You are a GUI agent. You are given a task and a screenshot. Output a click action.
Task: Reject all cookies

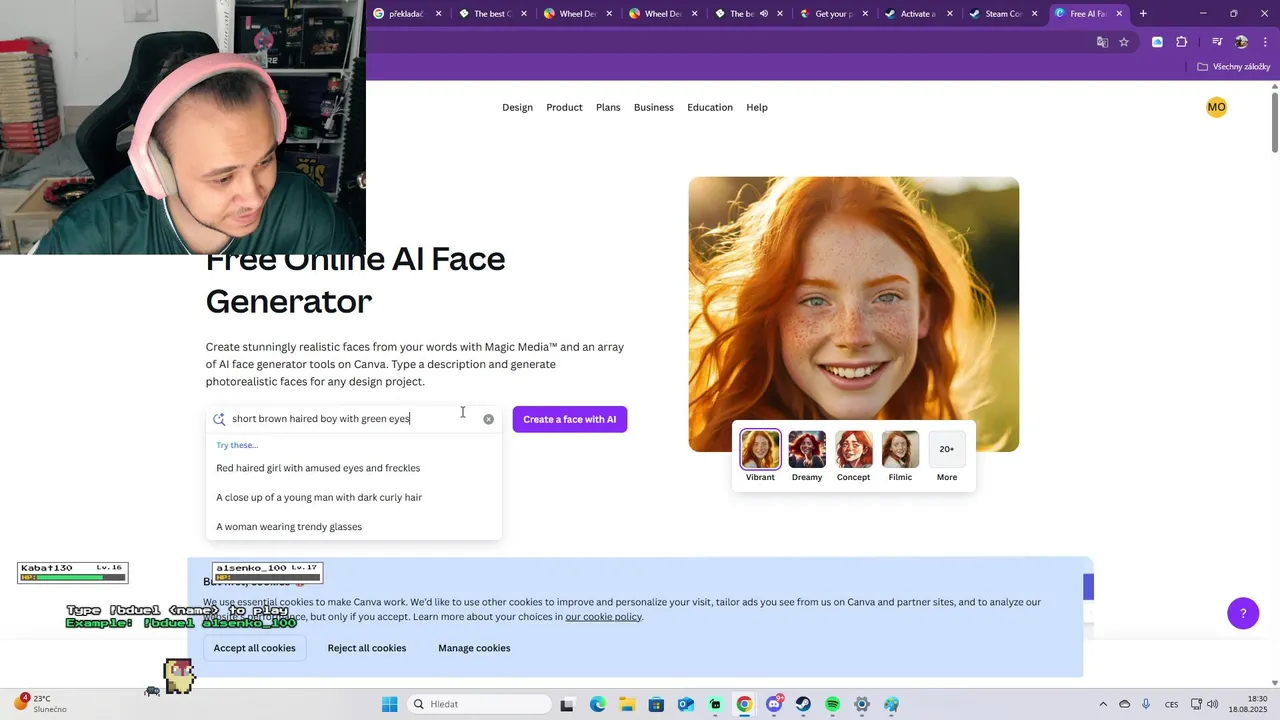point(367,648)
